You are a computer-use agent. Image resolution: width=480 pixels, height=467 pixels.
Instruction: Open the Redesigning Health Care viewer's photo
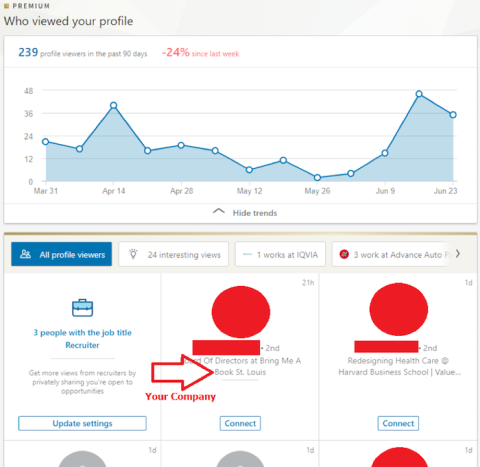pos(398,309)
